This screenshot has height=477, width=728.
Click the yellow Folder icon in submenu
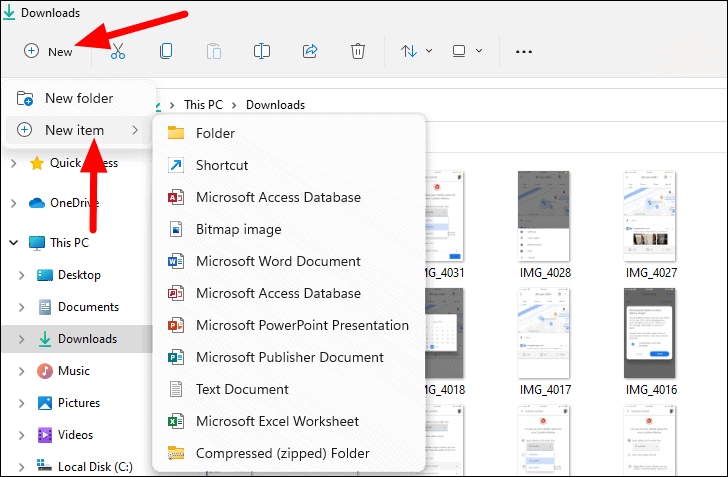click(176, 133)
